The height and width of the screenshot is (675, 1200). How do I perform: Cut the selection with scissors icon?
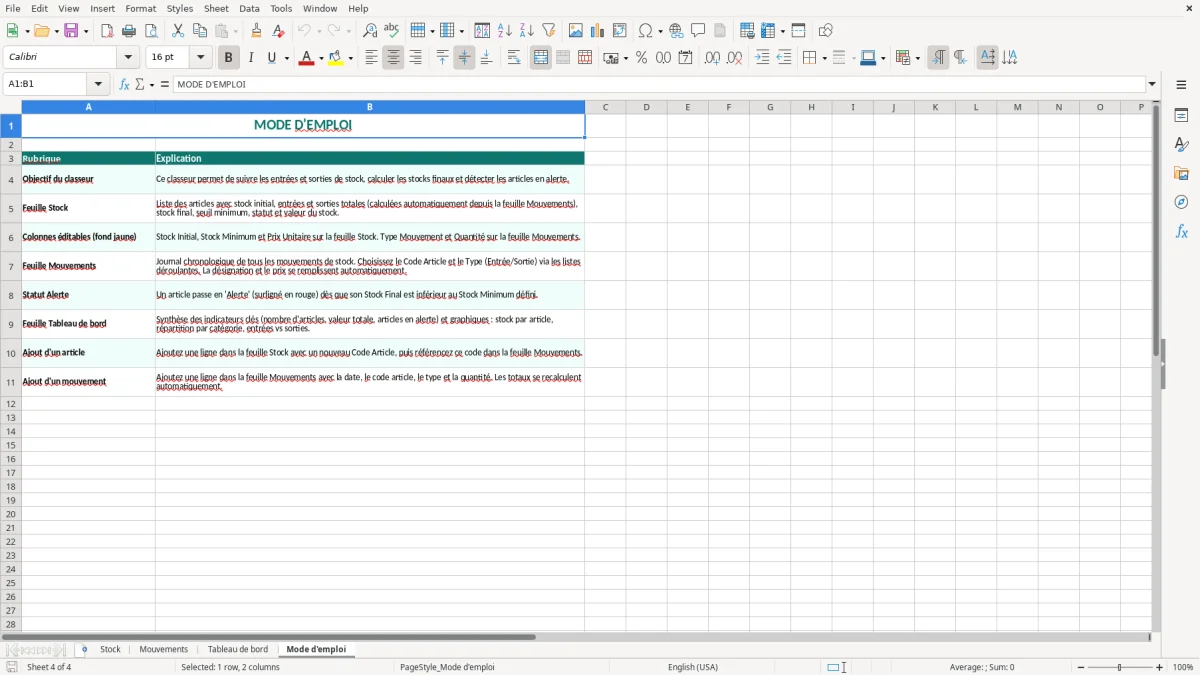(x=177, y=31)
